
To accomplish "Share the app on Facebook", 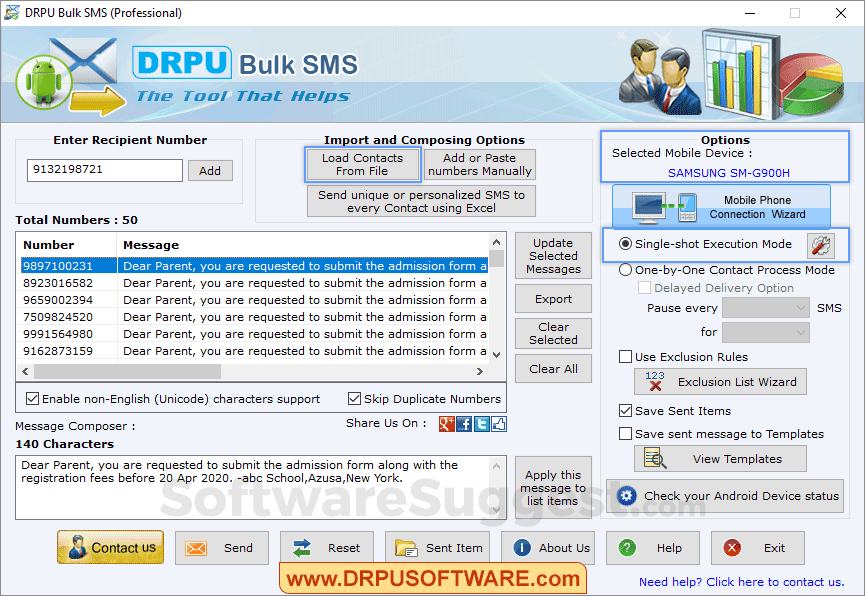I will (x=462, y=425).
